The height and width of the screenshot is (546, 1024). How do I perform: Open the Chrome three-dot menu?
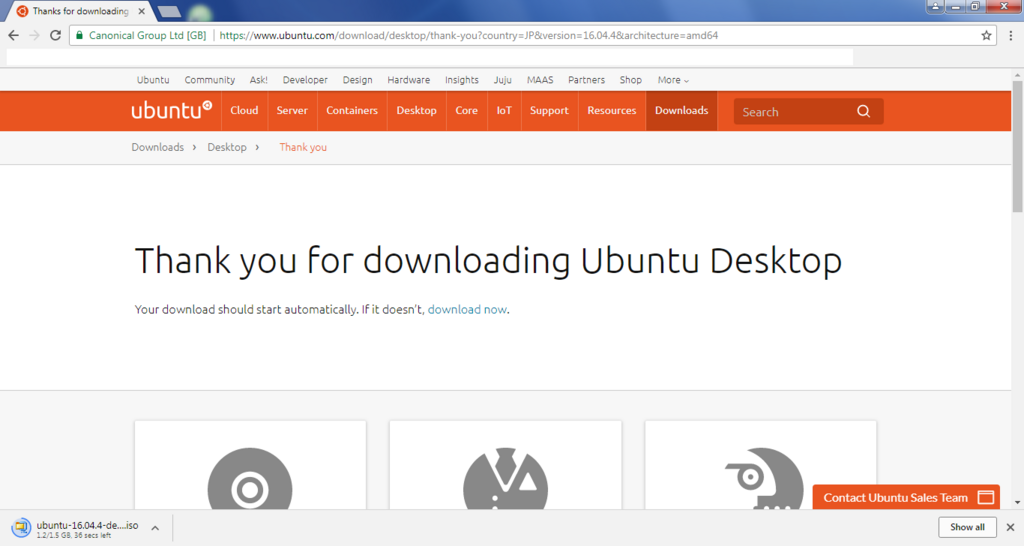coord(1011,35)
